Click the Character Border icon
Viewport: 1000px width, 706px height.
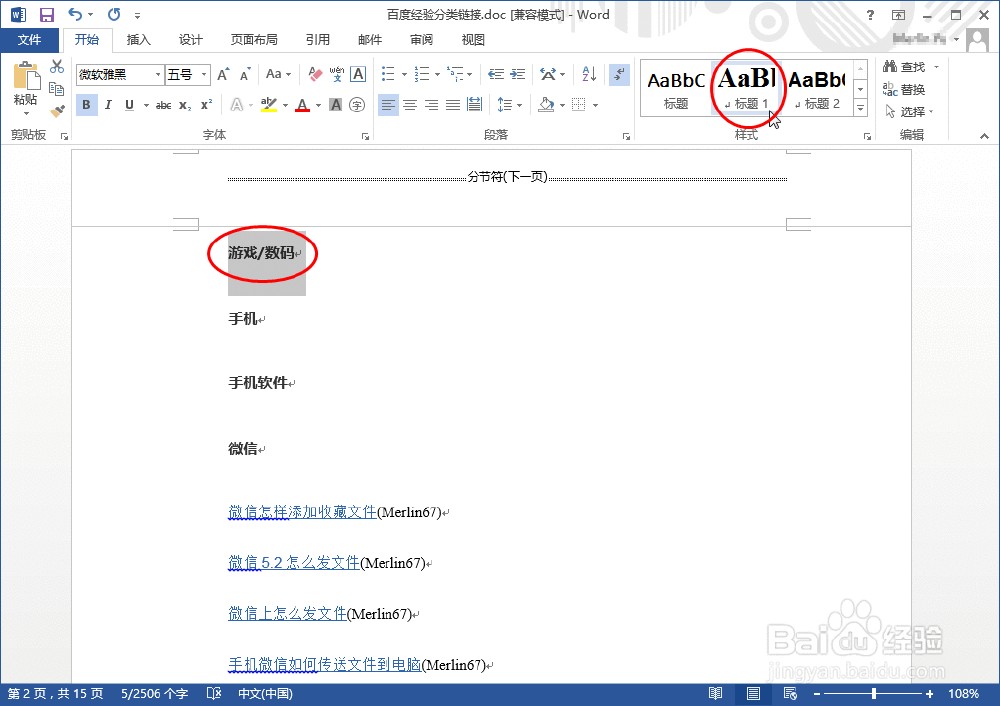coord(358,74)
